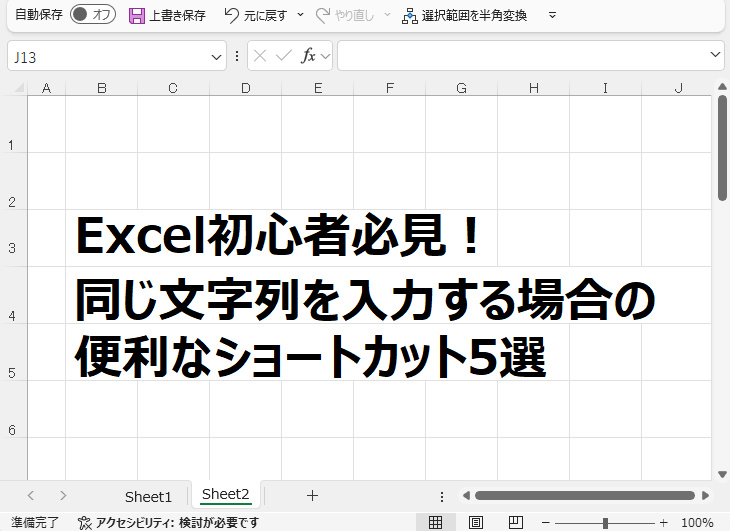Select column I header
Image resolution: width=730 pixels, height=531 pixels.
605,87
